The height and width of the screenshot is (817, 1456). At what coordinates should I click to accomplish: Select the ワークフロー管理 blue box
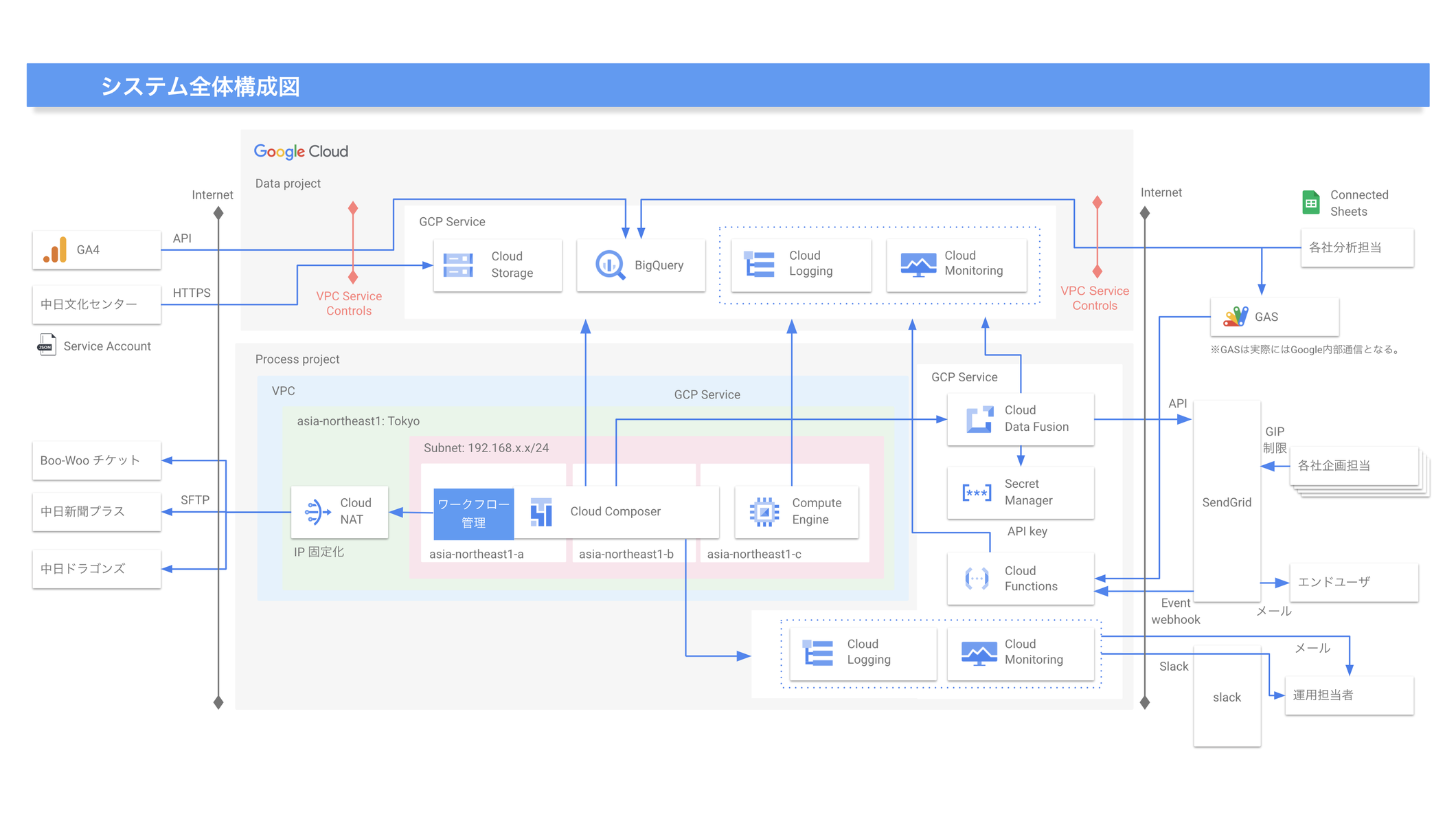[473, 514]
